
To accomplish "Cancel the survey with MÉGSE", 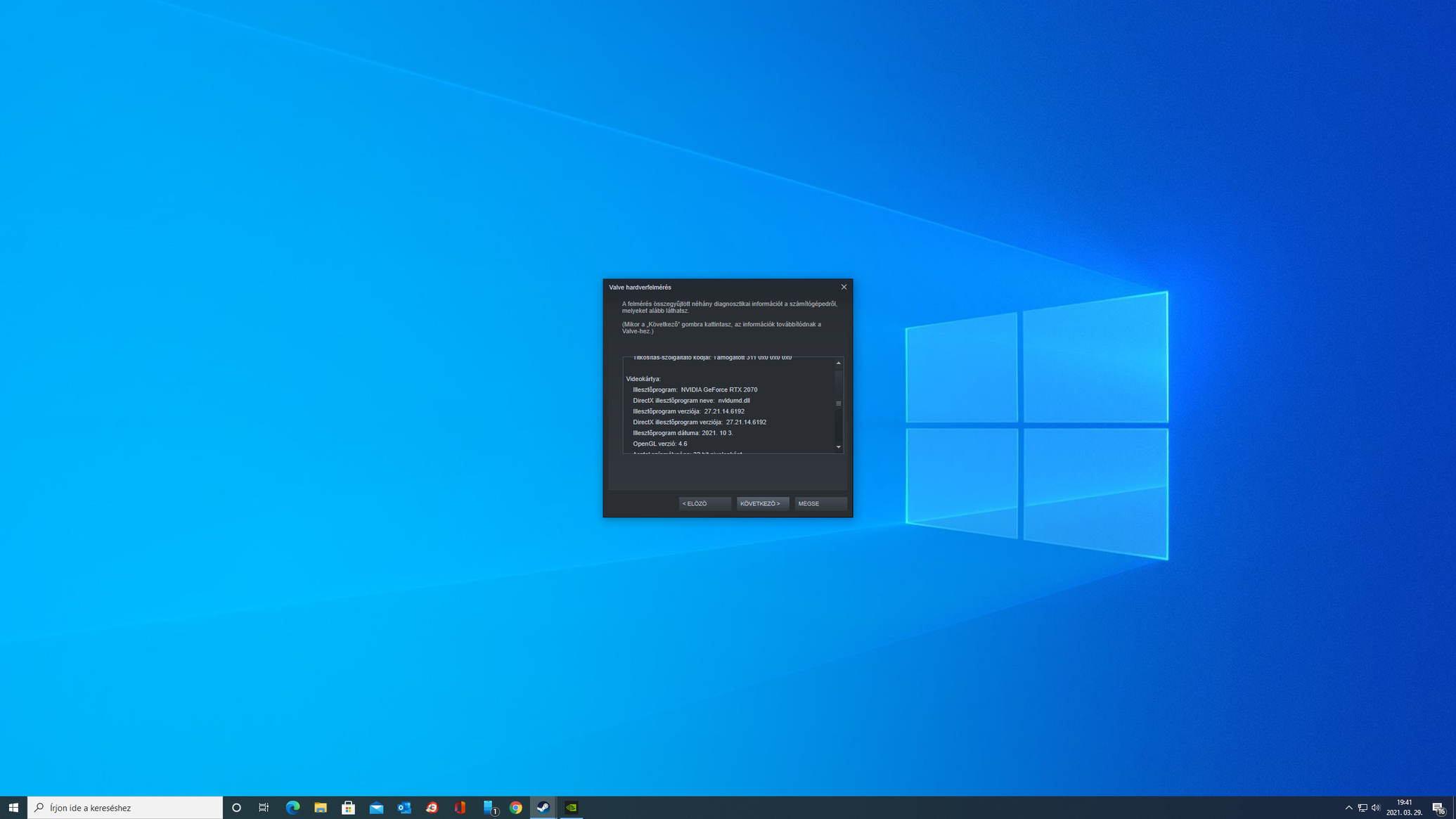I will point(821,503).
